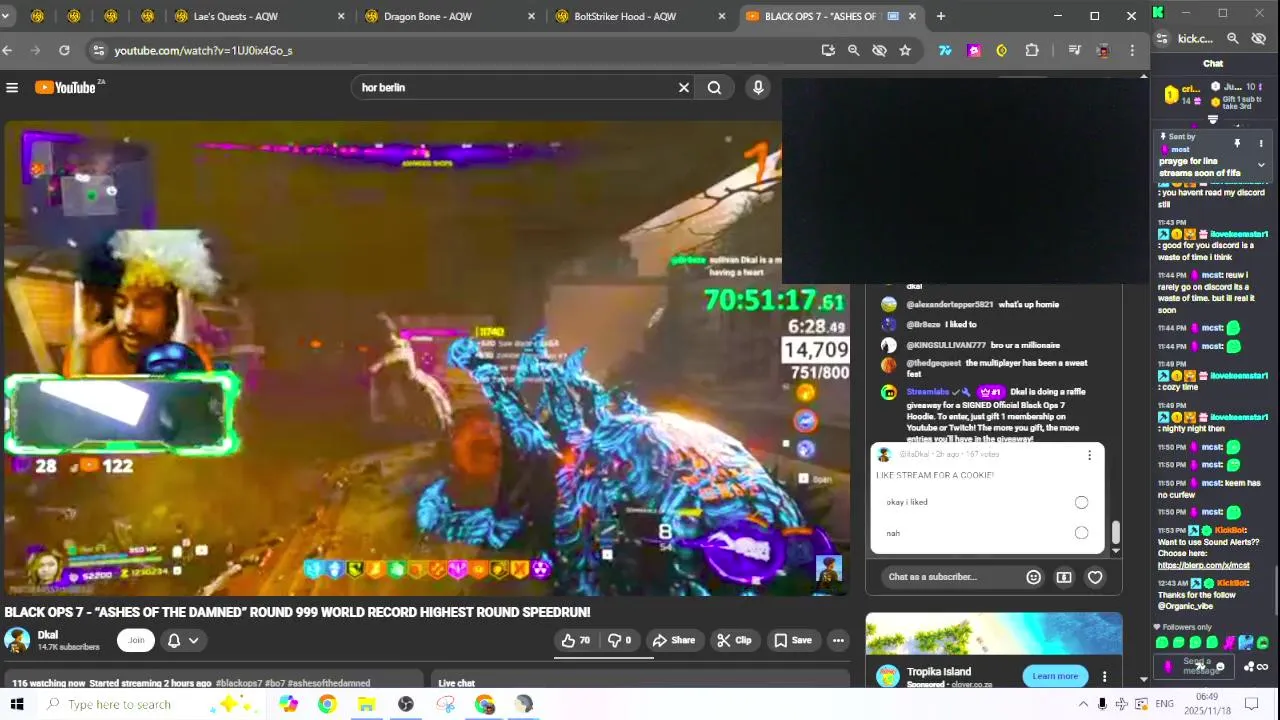Open pinned message options in Kick chat
The width and height of the screenshot is (1280, 720).
1261,144
